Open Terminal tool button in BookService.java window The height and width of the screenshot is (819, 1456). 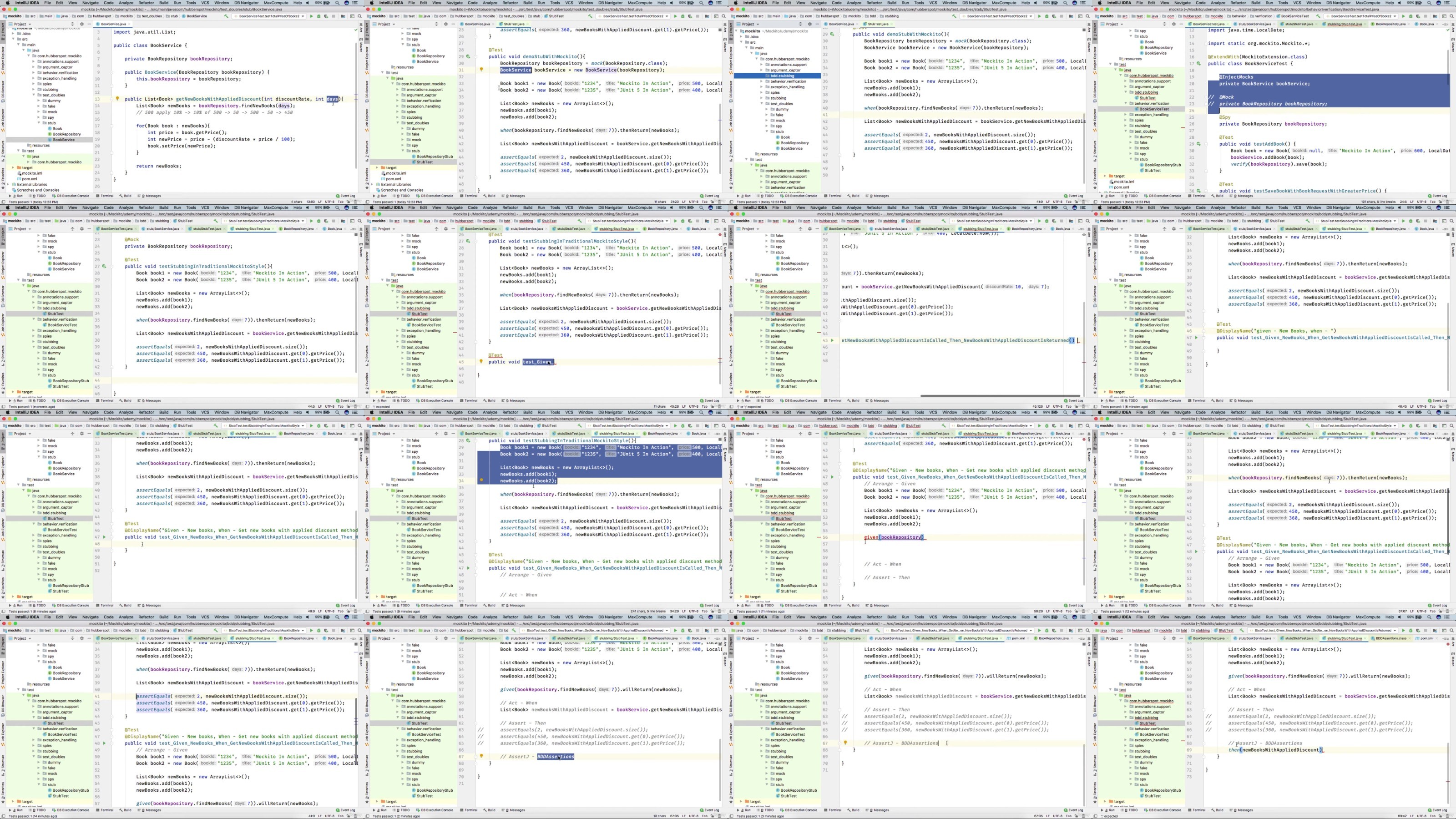[105, 196]
